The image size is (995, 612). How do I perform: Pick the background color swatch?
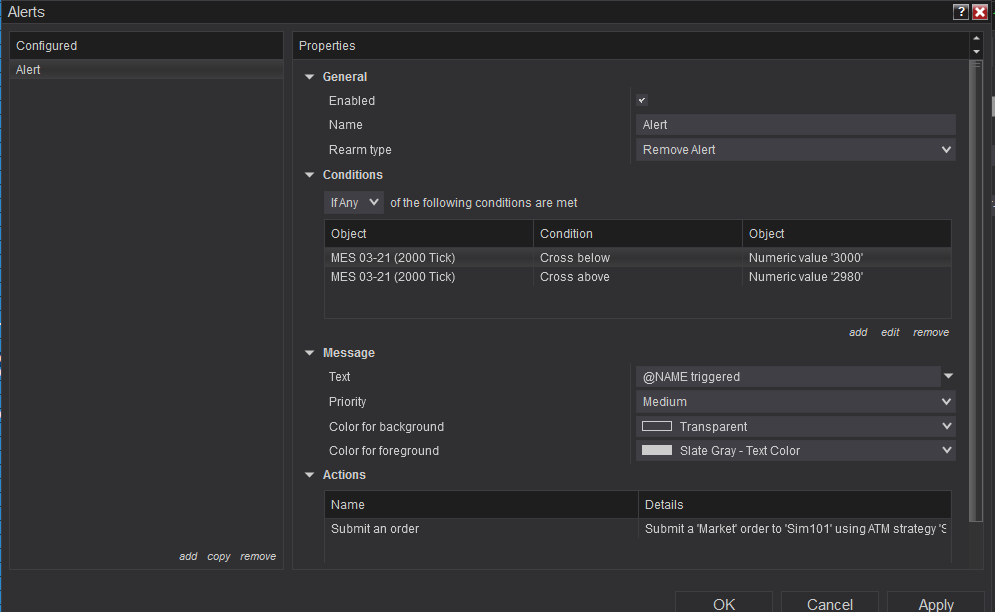click(656, 427)
